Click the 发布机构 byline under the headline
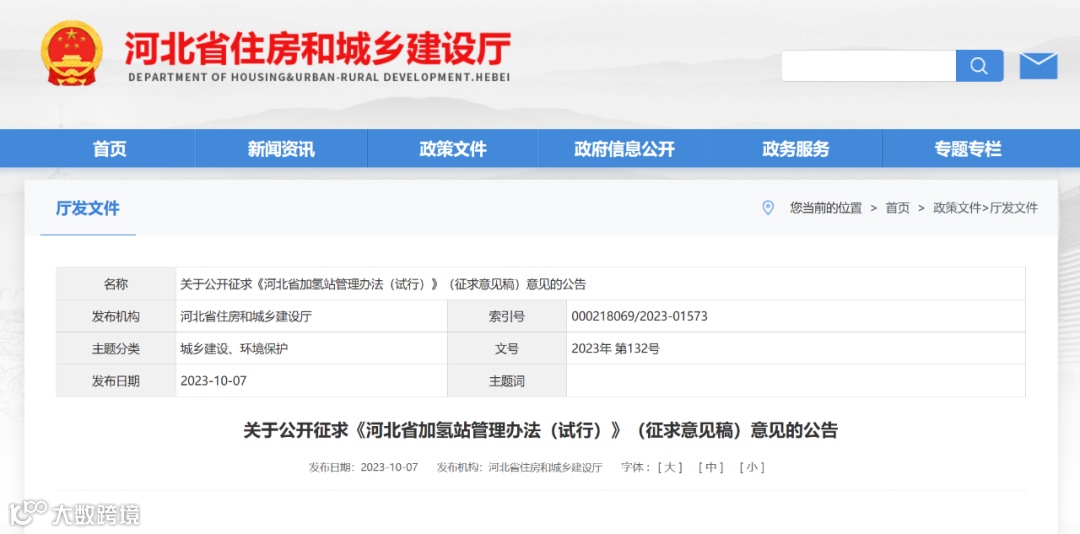 point(519,467)
